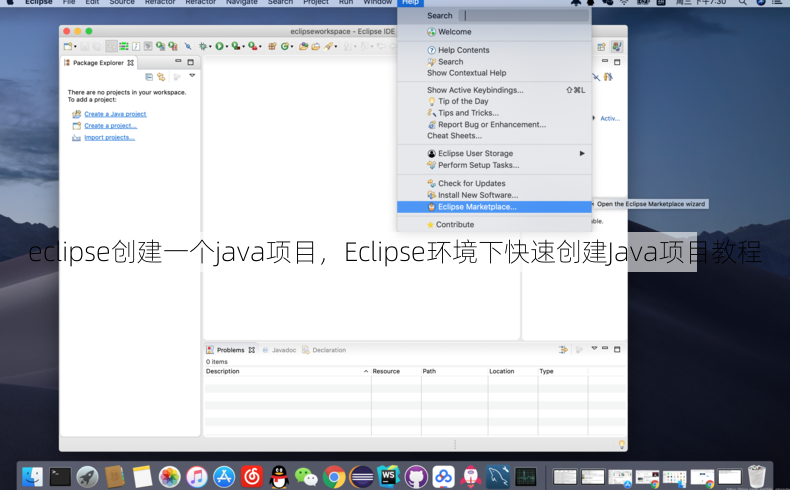This screenshot has width=790, height=490.
Task: Click the Search flashlight toolbar icon
Action: point(328,46)
